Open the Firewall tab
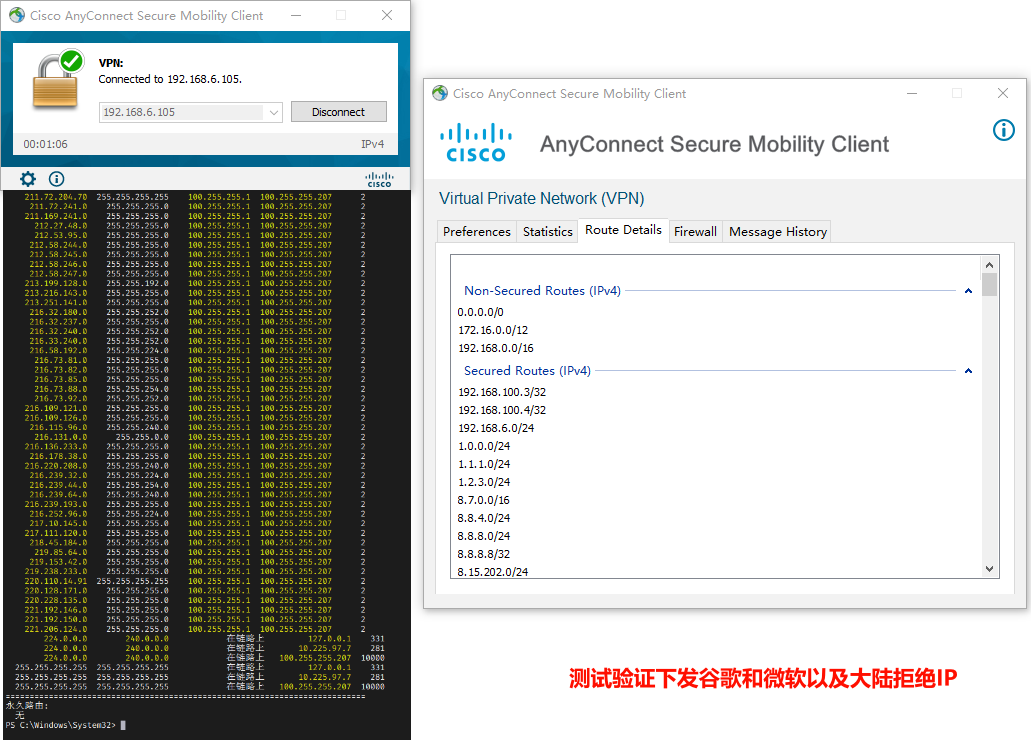Image resolution: width=1031 pixels, height=746 pixels. point(695,231)
